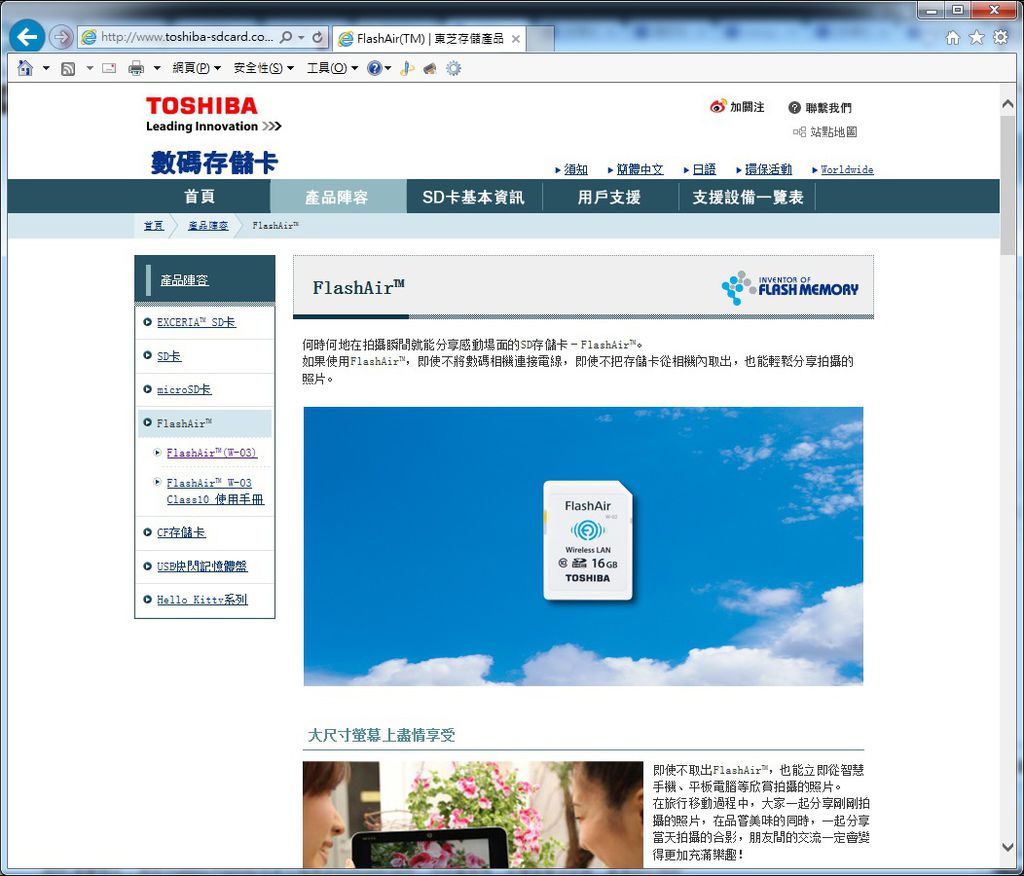Click the 站點地圖 sitemap icon

799,132
